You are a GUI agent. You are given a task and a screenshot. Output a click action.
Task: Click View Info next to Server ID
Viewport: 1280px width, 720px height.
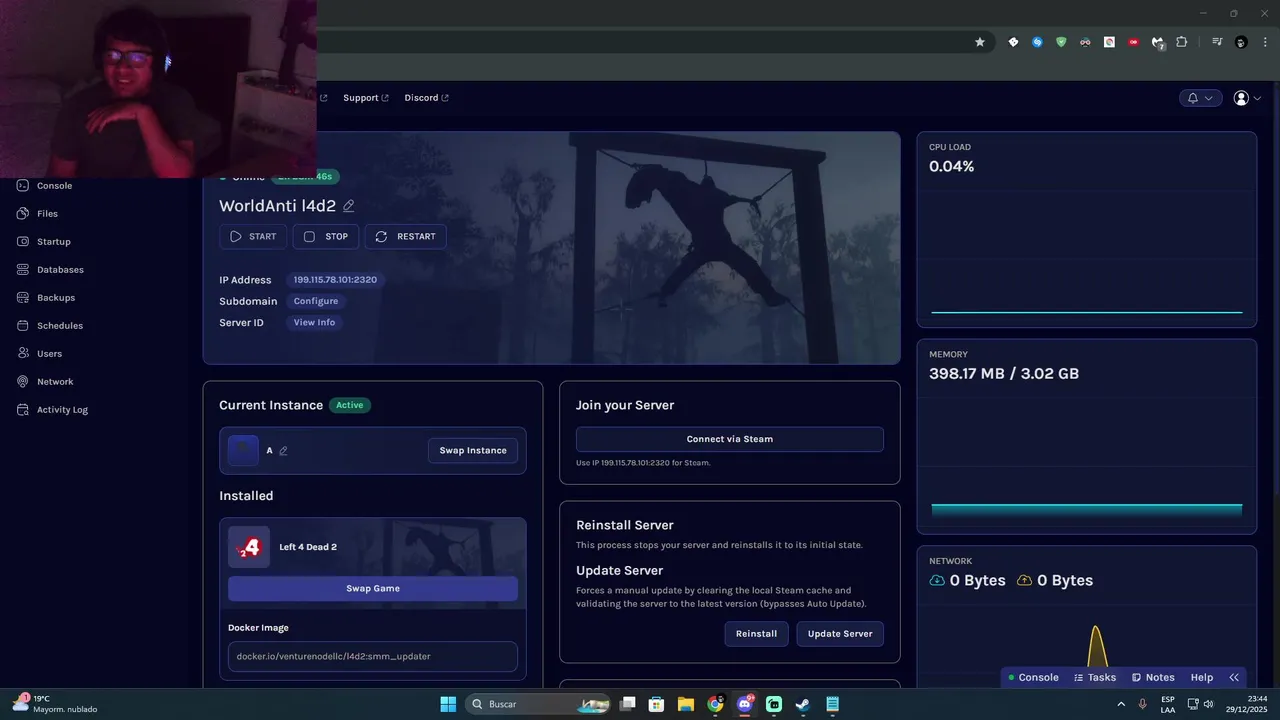pos(314,323)
